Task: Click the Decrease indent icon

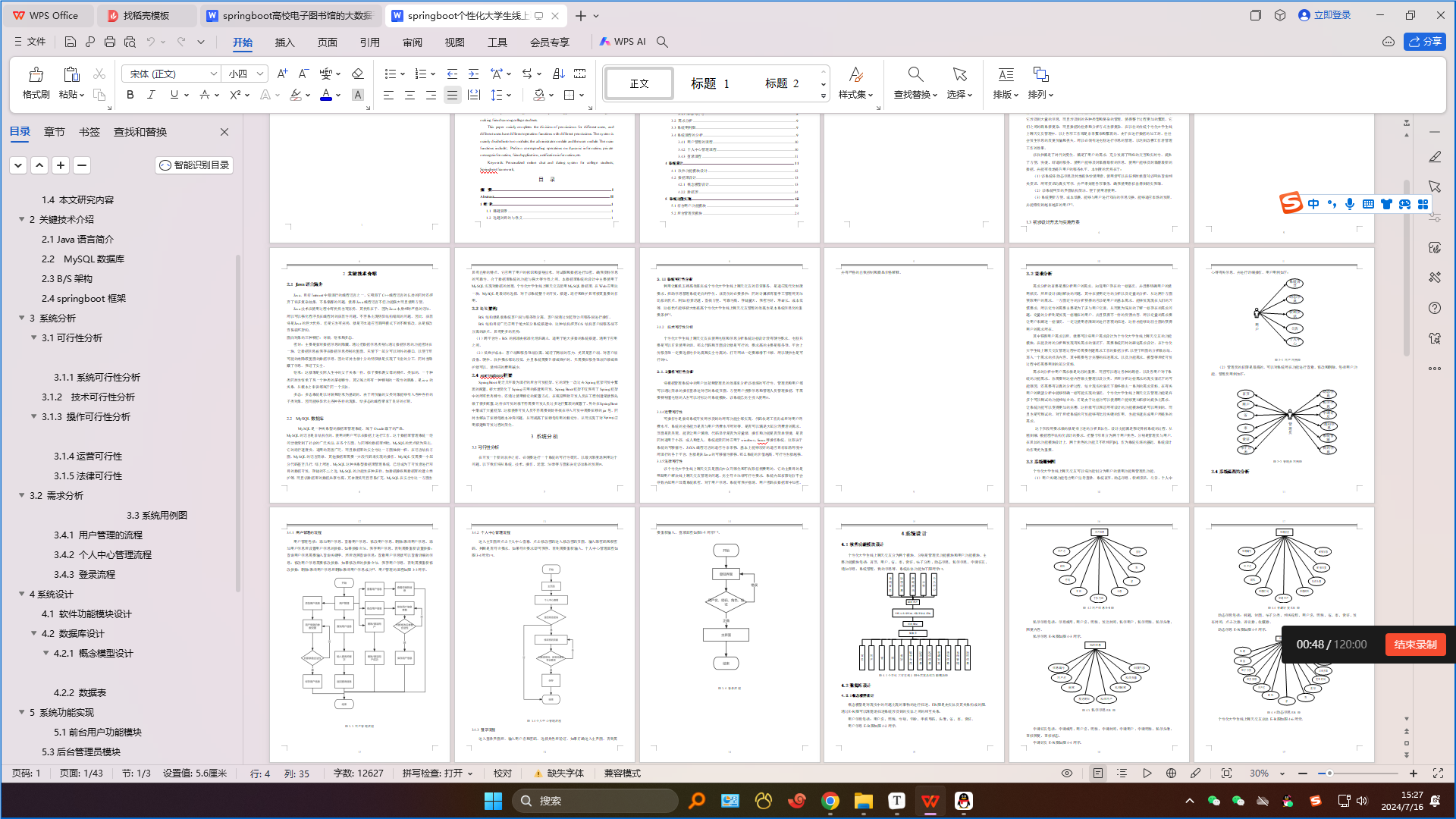Action: (452, 74)
